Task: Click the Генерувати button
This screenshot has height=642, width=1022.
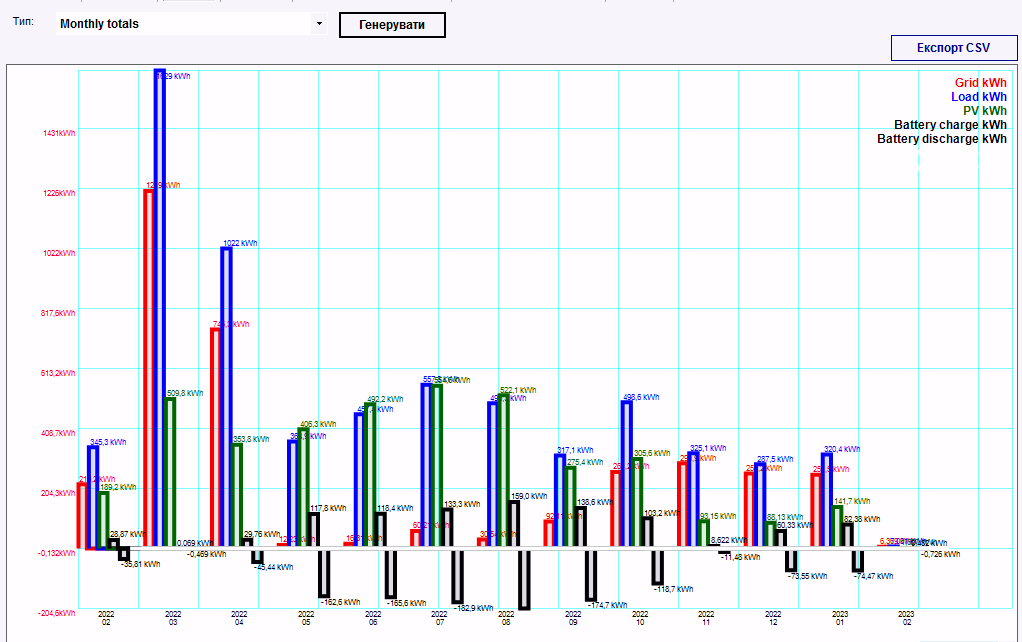Action: [x=392, y=25]
